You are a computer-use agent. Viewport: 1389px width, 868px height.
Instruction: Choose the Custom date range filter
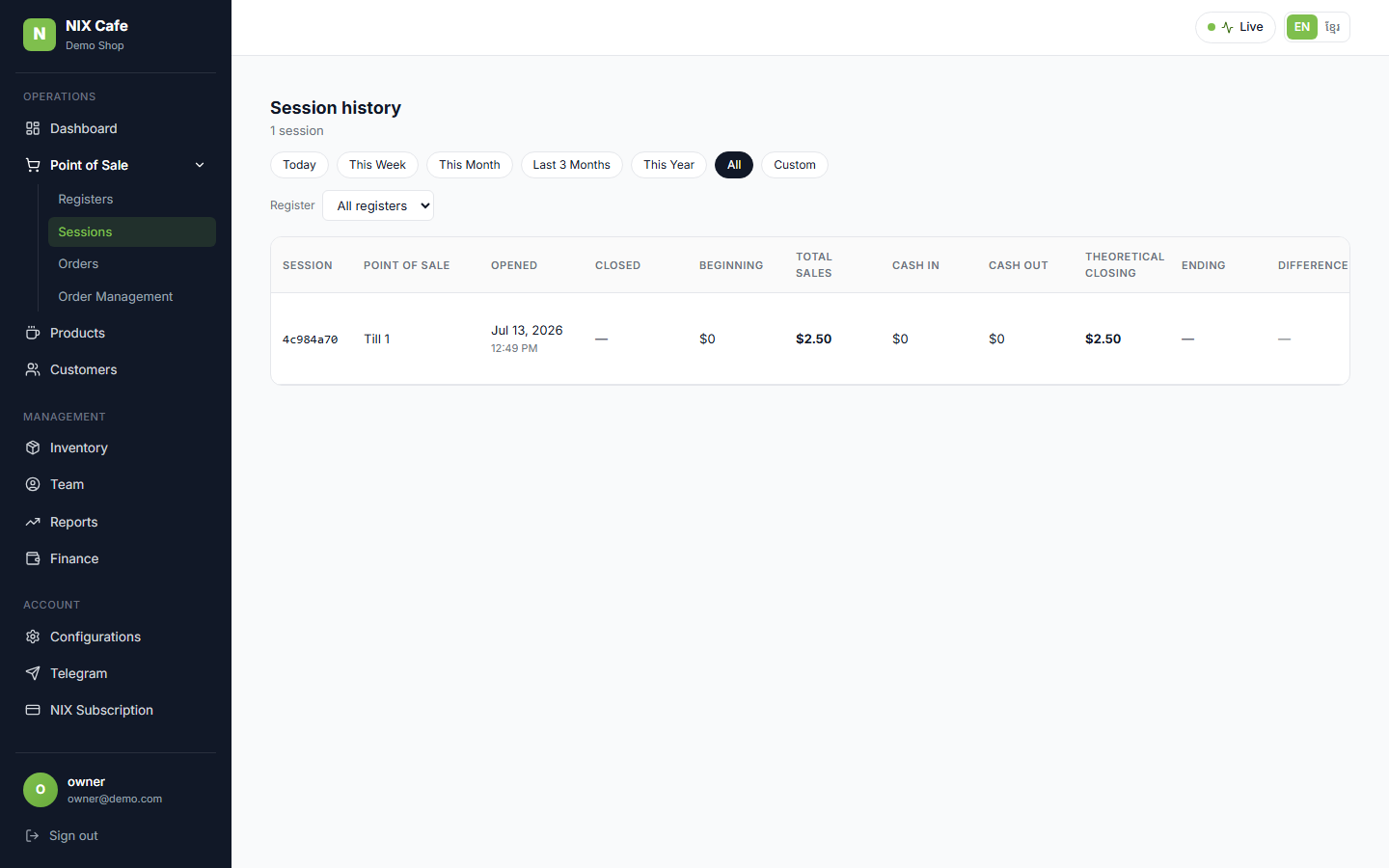[x=795, y=165]
